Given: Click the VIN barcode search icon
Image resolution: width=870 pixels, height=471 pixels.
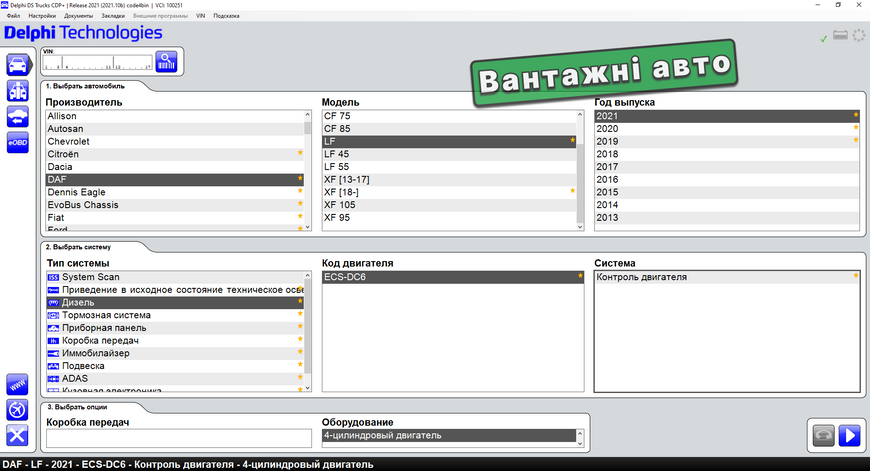Looking at the screenshot, I should [x=166, y=62].
